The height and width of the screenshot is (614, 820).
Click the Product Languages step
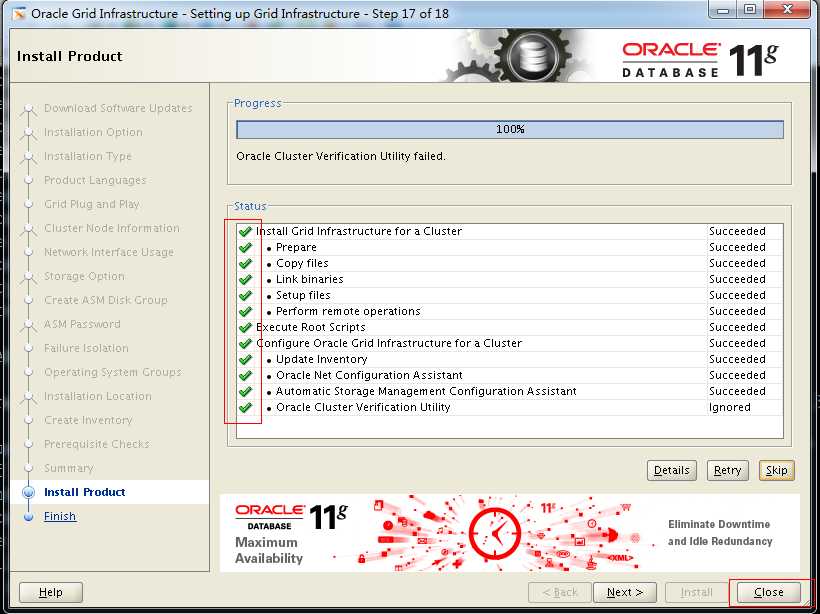tap(95, 180)
